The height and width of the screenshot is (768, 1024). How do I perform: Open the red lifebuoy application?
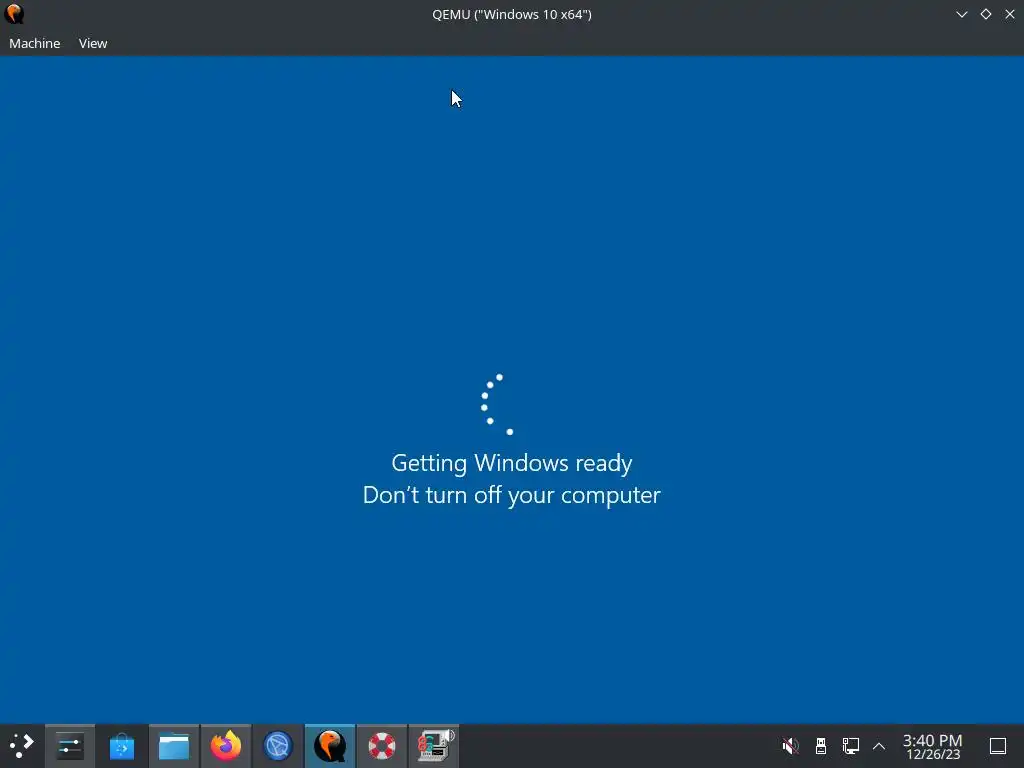click(382, 746)
